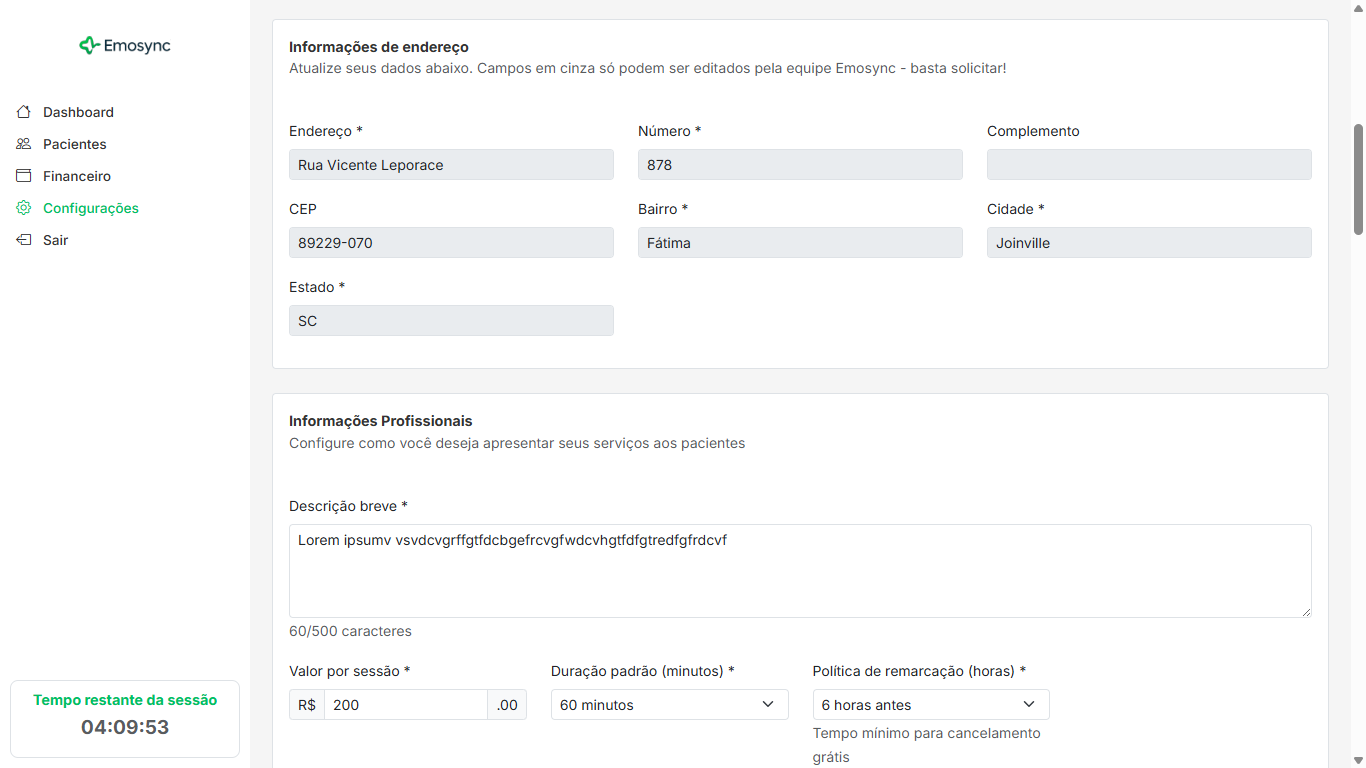1366x768 pixels.
Task: Click the Sair logout icon
Action: click(24, 240)
